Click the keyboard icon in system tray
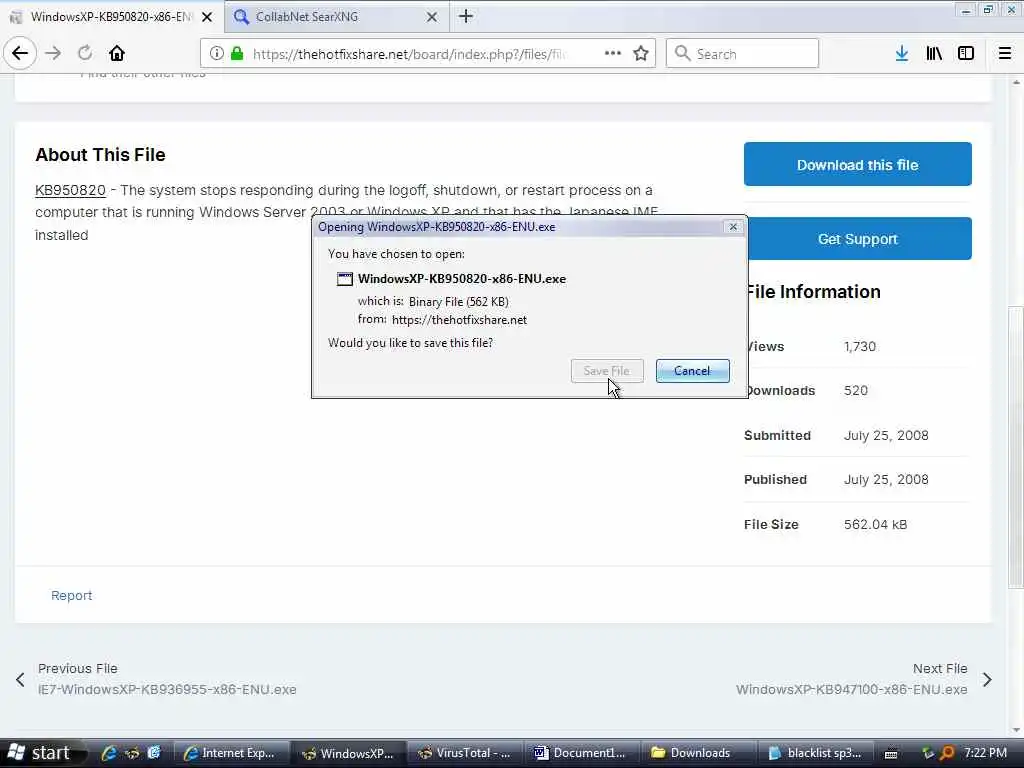 click(x=891, y=754)
